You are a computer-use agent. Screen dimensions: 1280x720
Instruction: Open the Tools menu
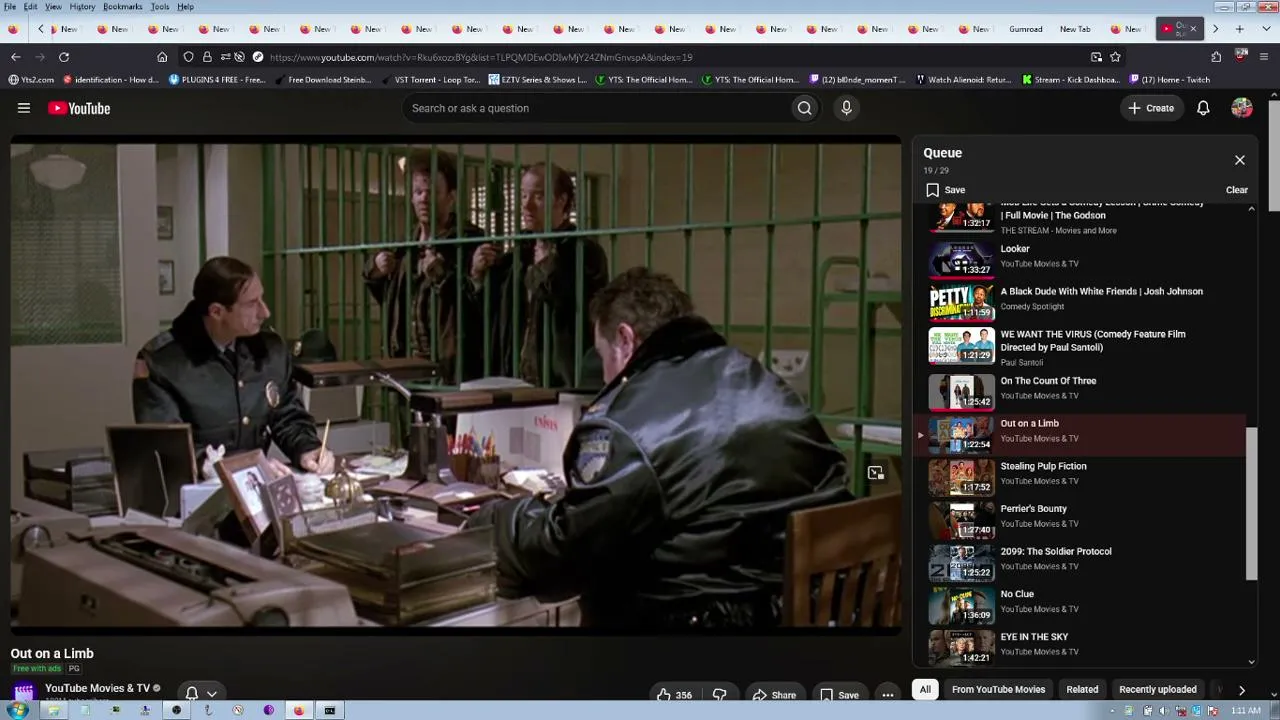click(160, 7)
